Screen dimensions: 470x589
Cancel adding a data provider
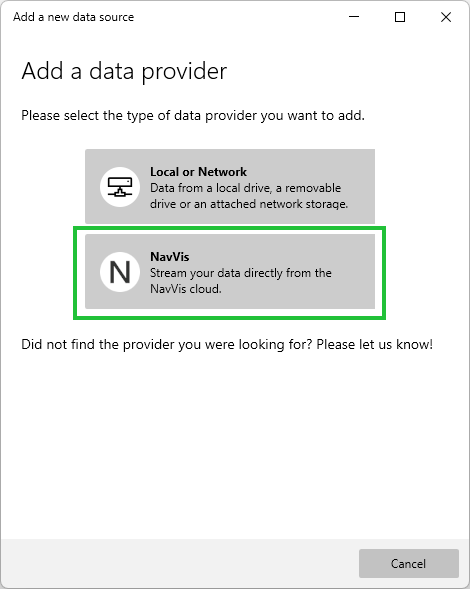click(x=409, y=563)
